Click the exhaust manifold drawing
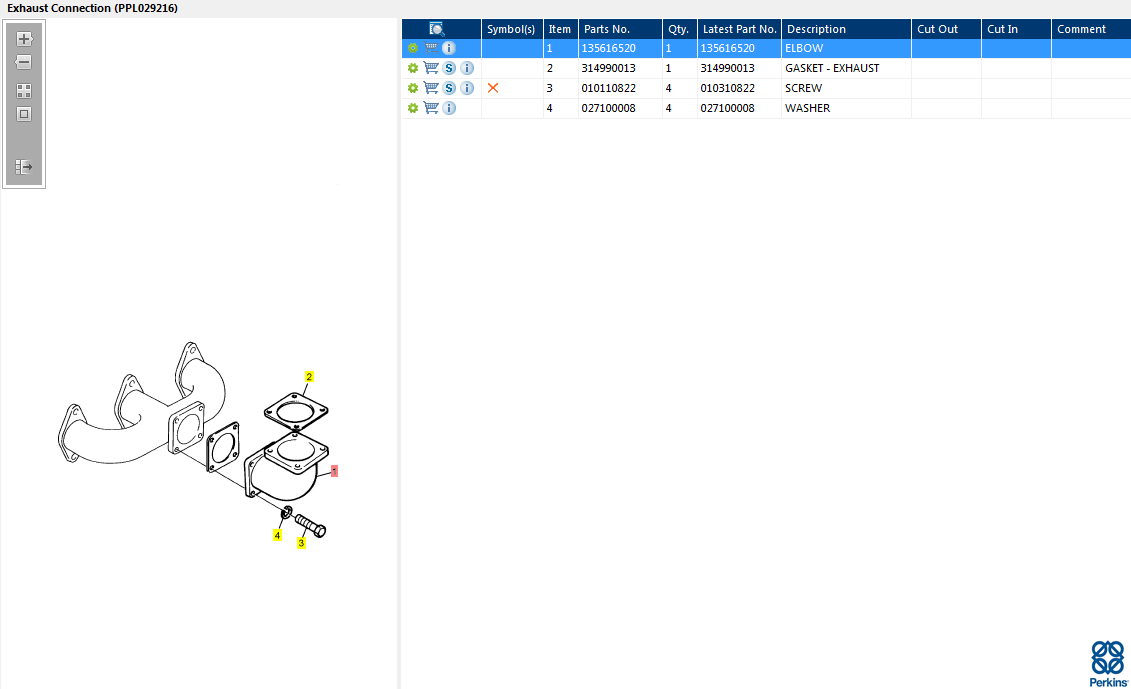 coord(141,405)
